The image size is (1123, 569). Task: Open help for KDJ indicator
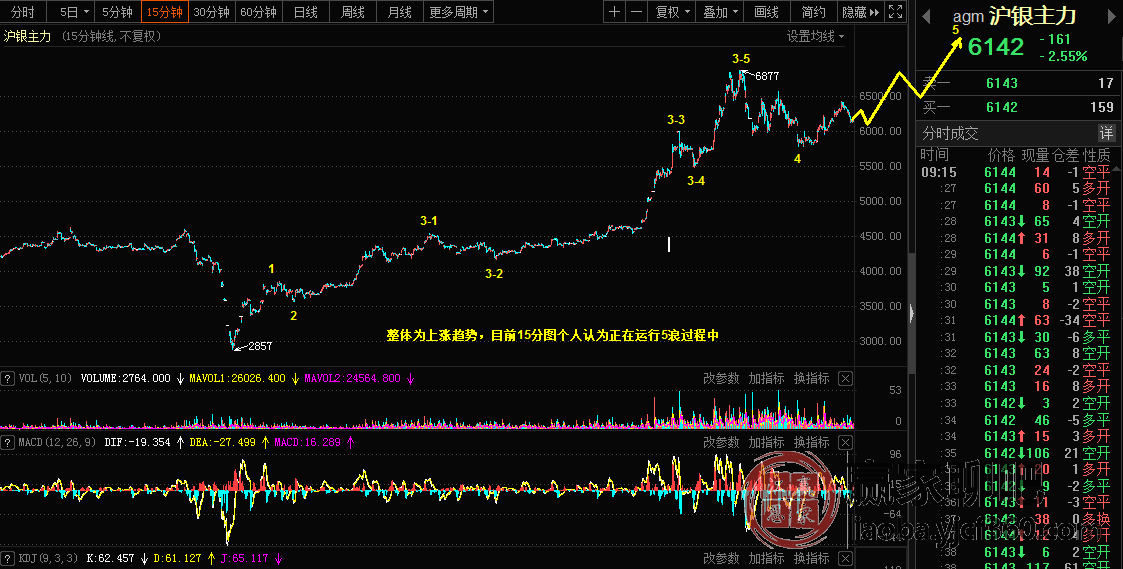[x=7, y=558]
